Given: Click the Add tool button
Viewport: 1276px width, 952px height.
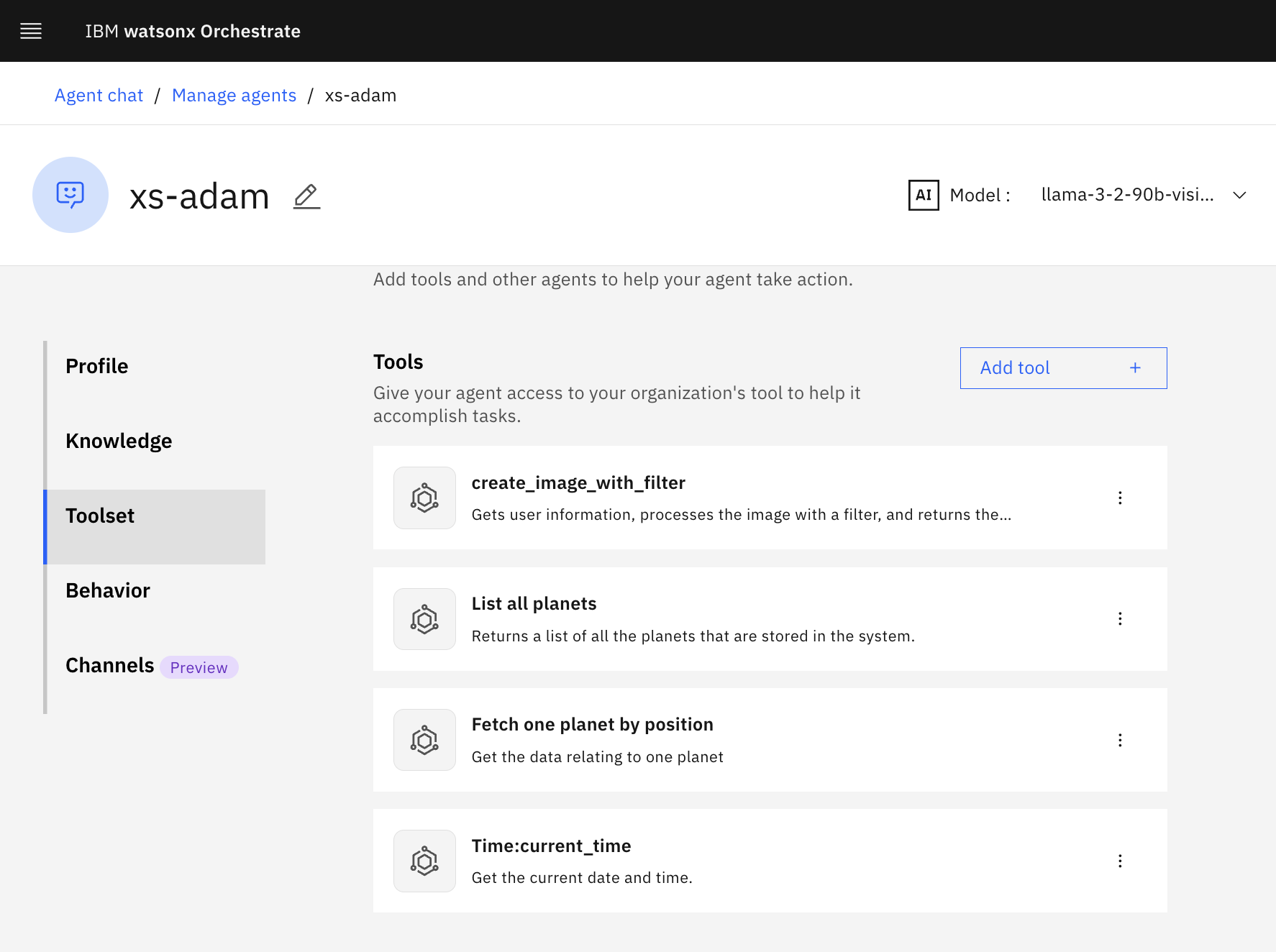Looking at the screenshot, I should [x=1063, y=368].
